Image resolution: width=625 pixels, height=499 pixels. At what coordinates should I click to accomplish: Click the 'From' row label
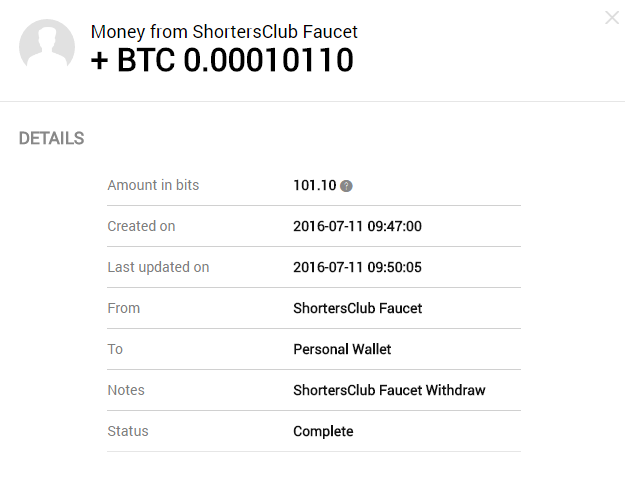(124, 308)
